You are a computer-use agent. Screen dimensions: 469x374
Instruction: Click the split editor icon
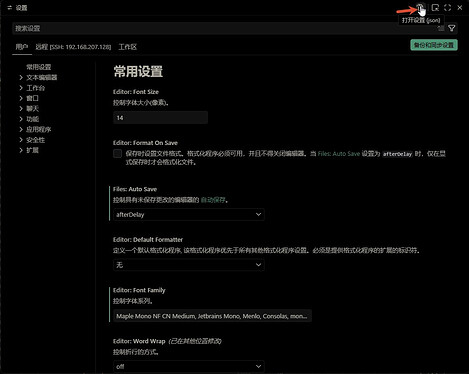[435, 8]
